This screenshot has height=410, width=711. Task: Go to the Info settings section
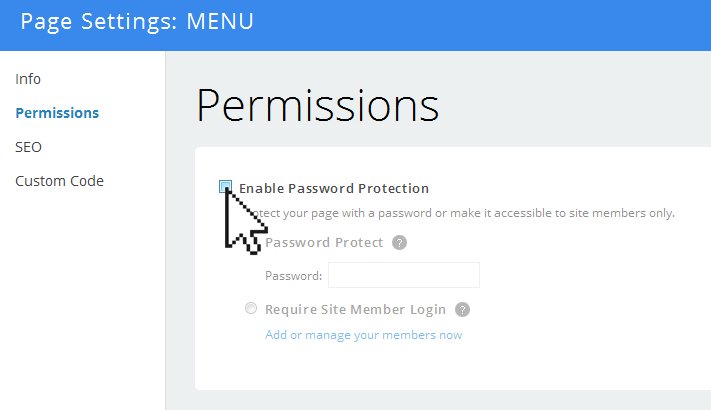(28, 79)
